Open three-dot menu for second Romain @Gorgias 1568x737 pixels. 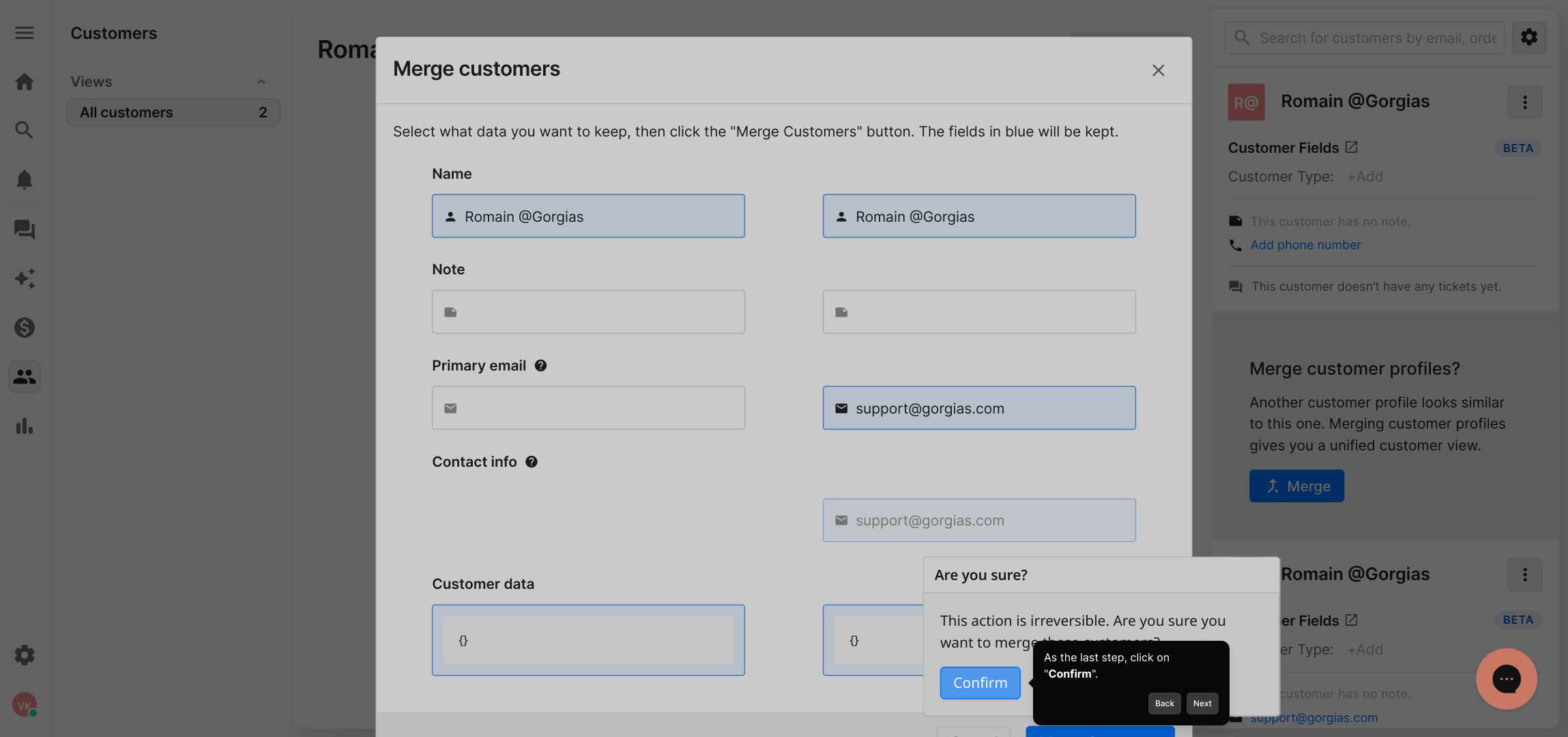1524,575
